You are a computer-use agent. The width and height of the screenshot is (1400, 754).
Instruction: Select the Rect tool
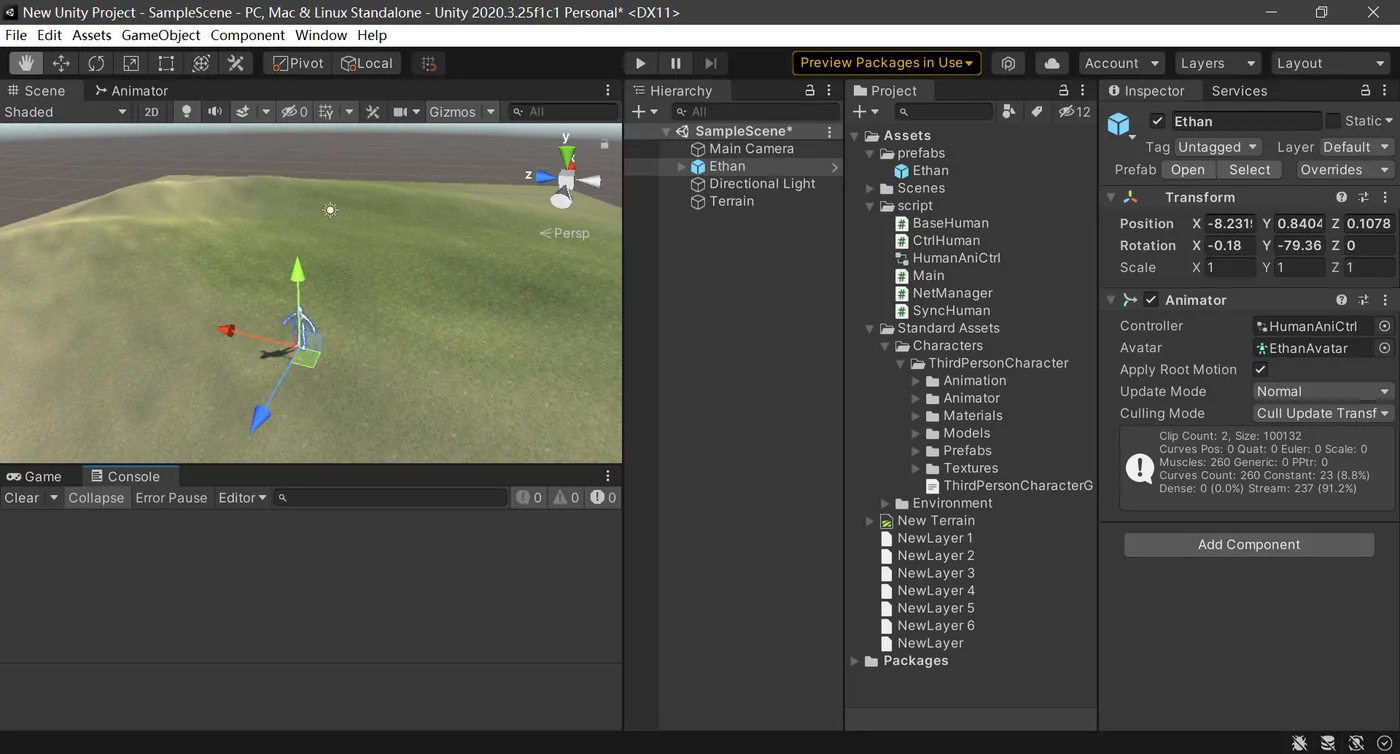166,63
